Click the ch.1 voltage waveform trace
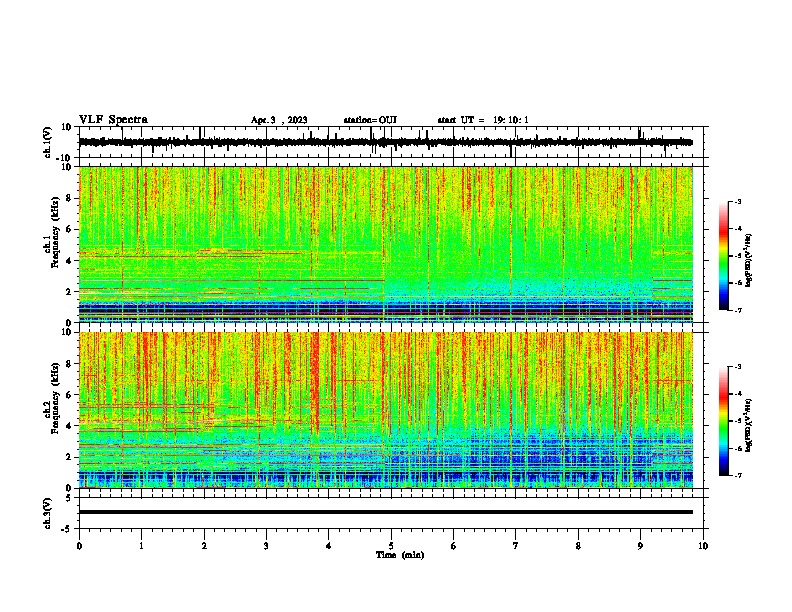The height and width of the screenshot is (612, 792). (x=385, y=142)
